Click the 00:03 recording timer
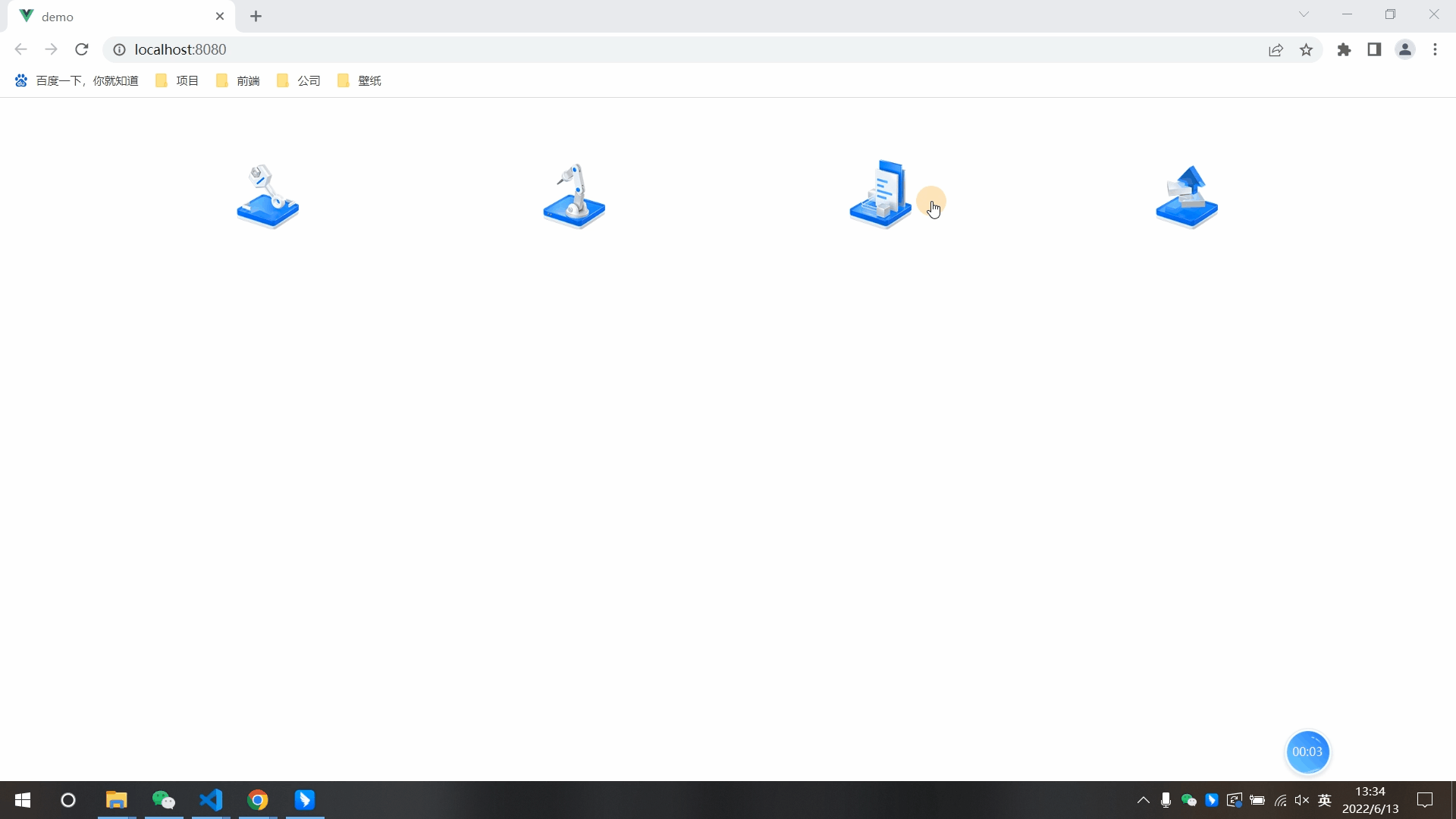This screenshot has height=819, width=1456. pyautogui.click(x=1307, y=752)
